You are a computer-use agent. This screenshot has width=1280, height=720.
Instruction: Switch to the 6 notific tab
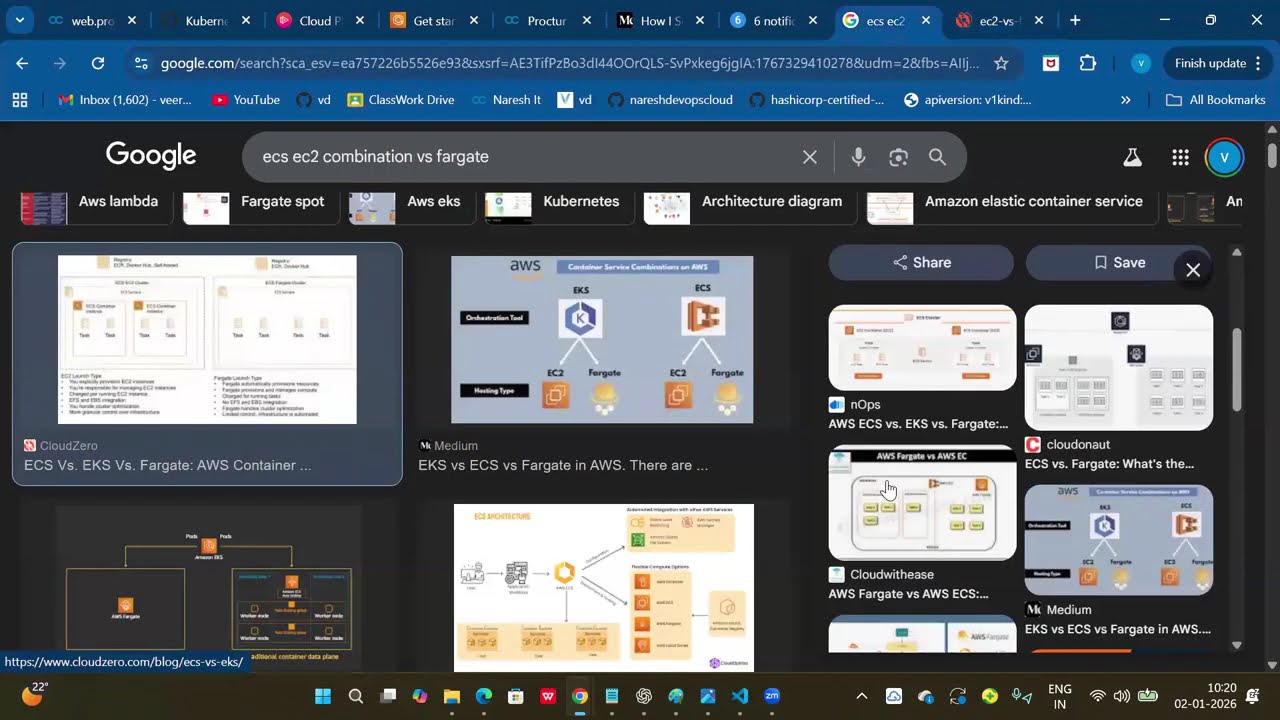pyautogui.click(x=776, y=20)
